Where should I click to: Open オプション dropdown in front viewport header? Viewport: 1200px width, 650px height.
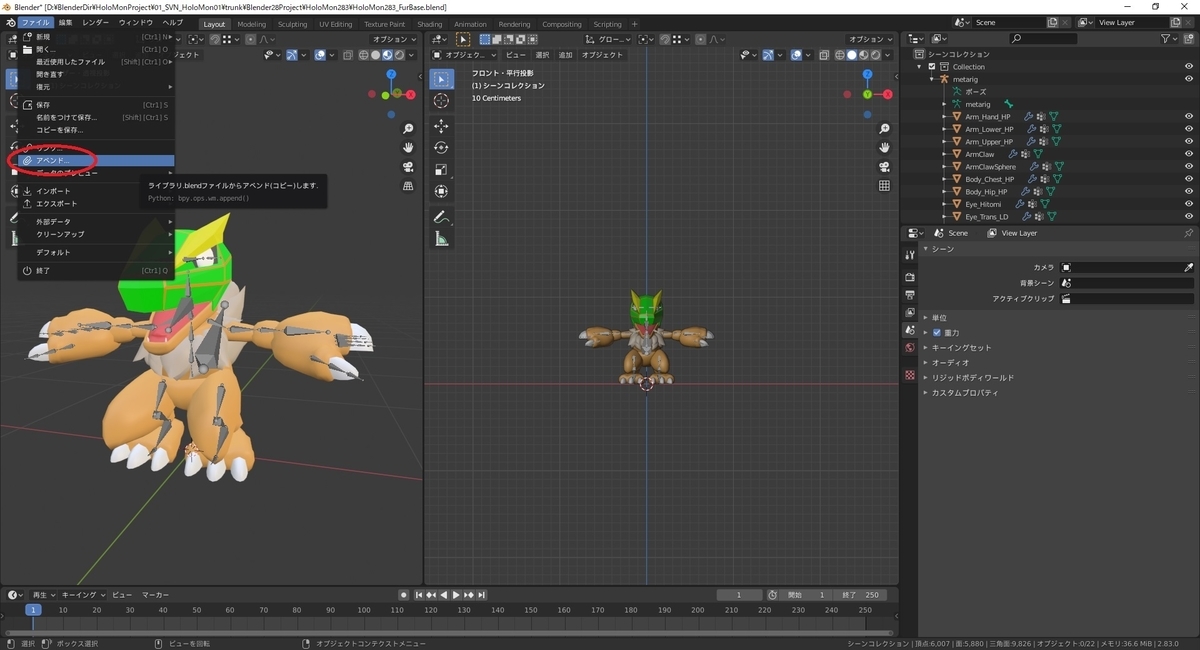click(869, 40)
